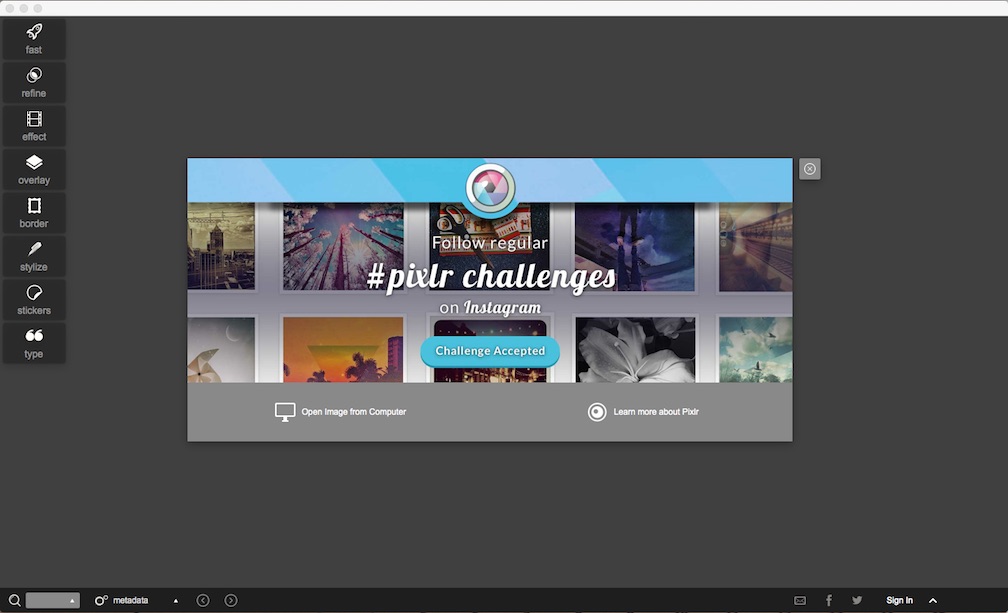
Task: Click the '#pixlr challenges' headline text
Action: 490,277
